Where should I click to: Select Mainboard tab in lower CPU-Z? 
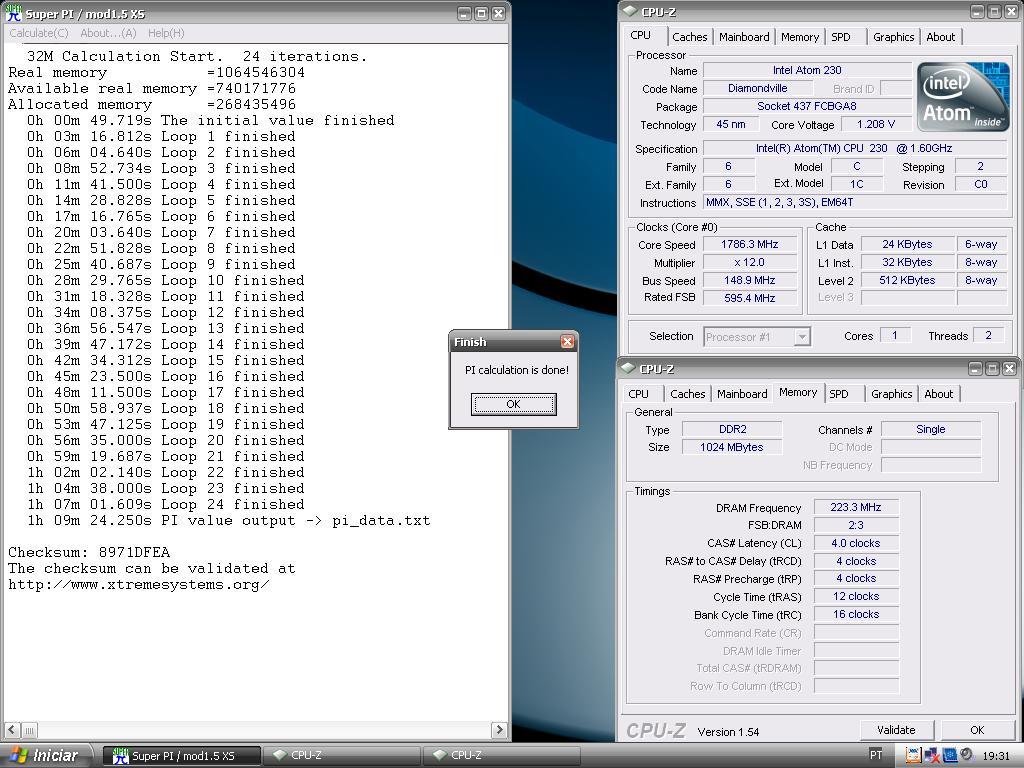(742, 394)
